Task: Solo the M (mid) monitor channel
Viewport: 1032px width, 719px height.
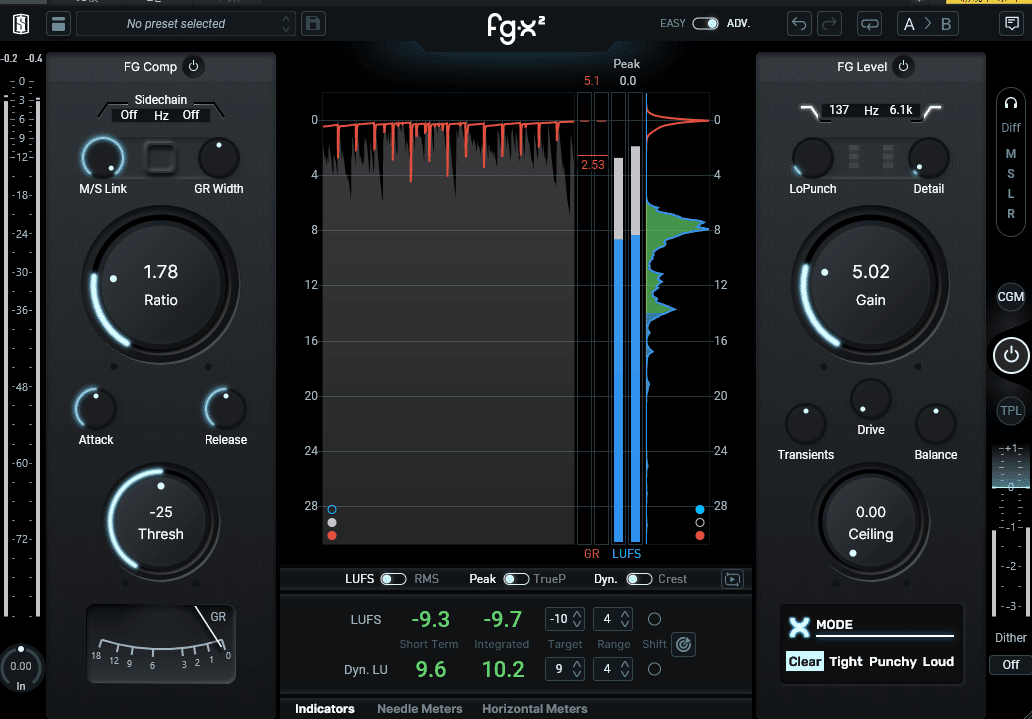Action: pyautogui.click(x=1011, y=154)
